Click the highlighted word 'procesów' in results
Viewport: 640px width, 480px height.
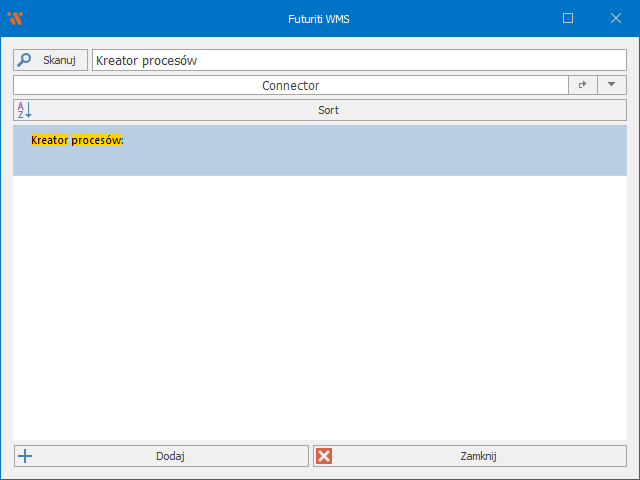(96, 140)
